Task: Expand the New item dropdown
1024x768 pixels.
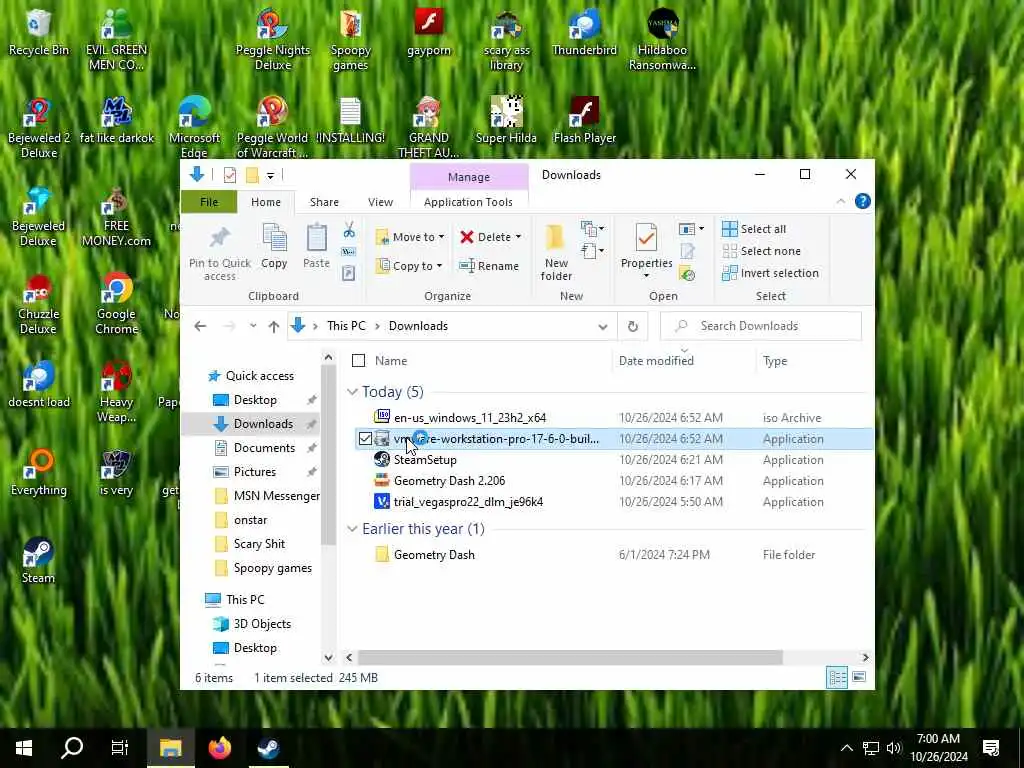Action: pyautogui.click(x=592, y=229)
